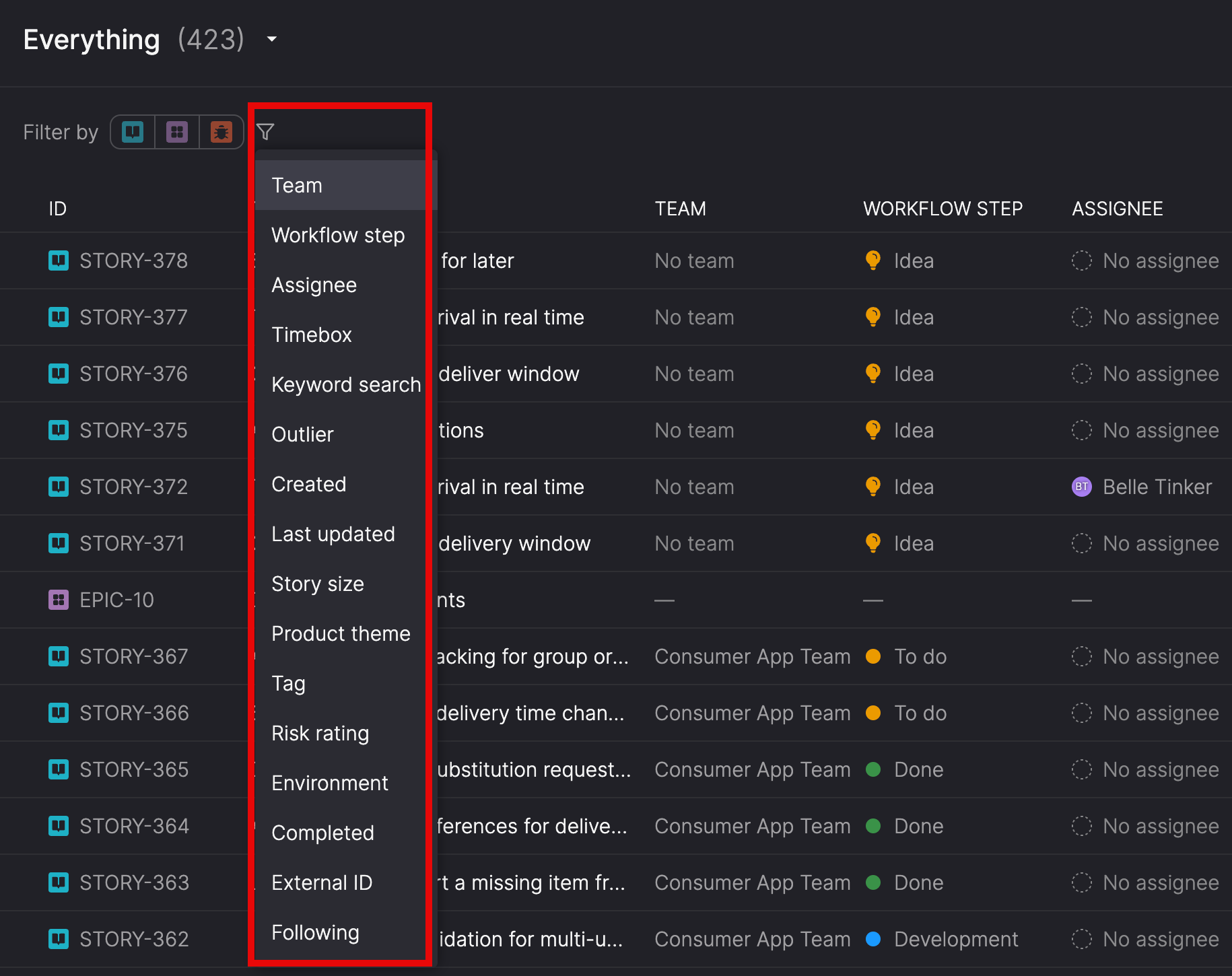Select Environment in the filter menu

click(346, 783)
